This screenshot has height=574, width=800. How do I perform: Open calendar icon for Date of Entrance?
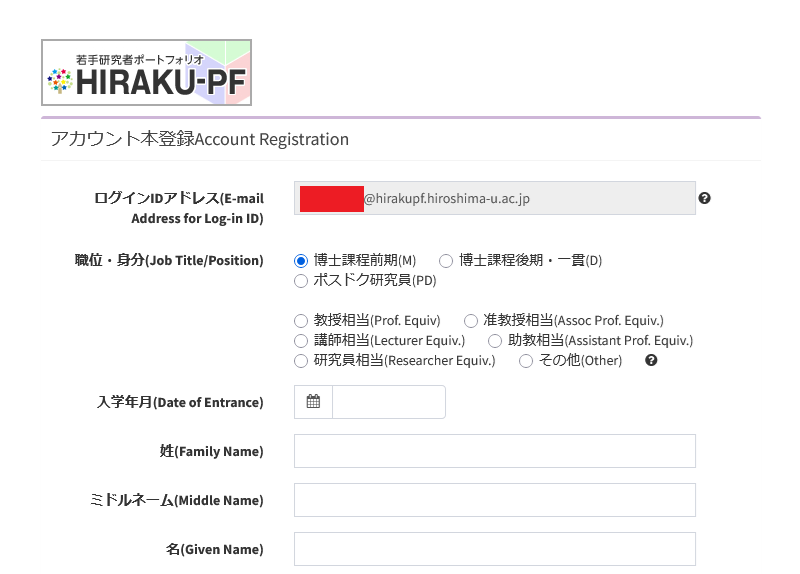[x=313, y=402]
